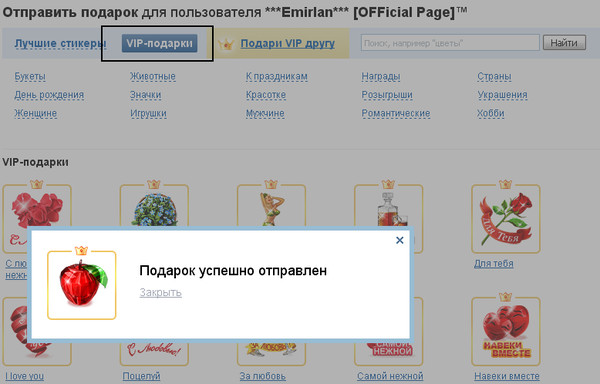Select the I love you ribbon heart thumbnail

click(16, 331)
